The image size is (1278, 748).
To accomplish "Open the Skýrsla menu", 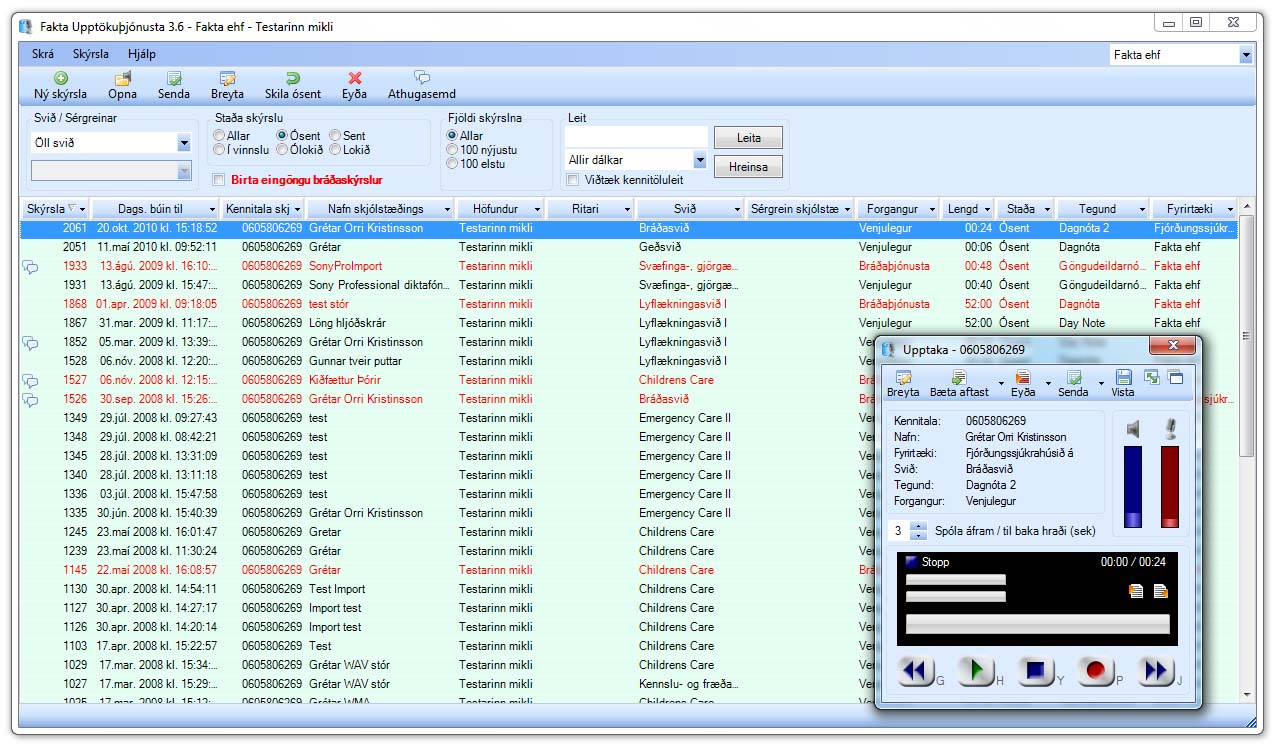I will pyautogui.click(x=91, y=54).
